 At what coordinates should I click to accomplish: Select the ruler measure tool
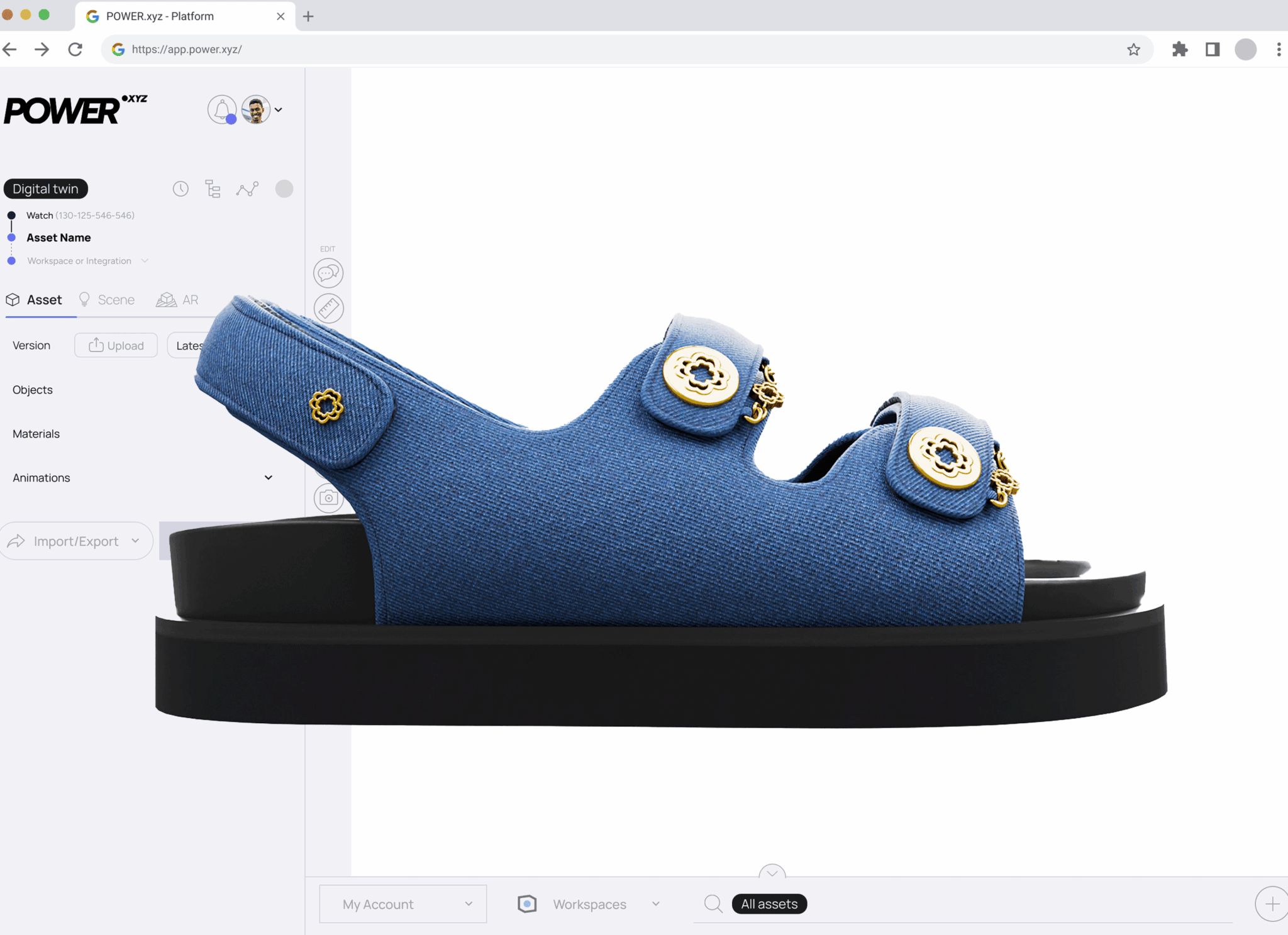[328, 308]
